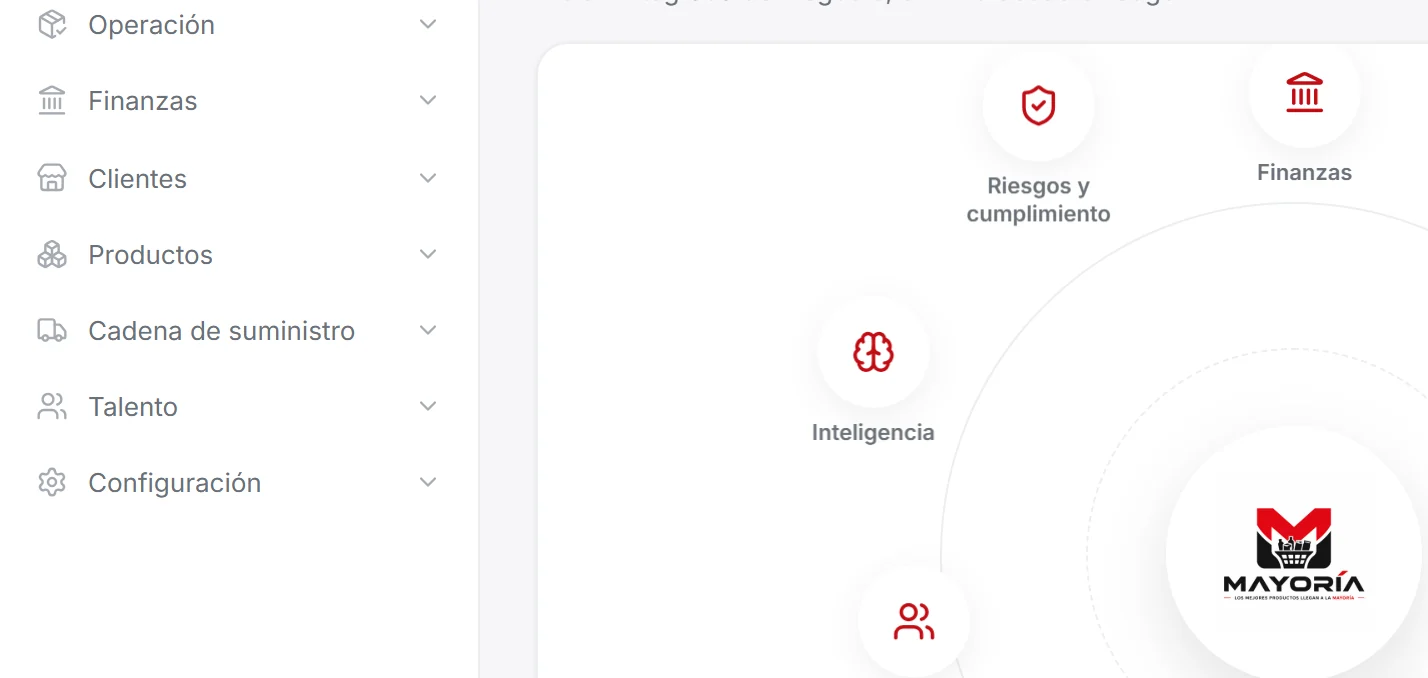1428x678 pixels.
Task: Open the Productos menu item
Action: click(x=239, y=255)
